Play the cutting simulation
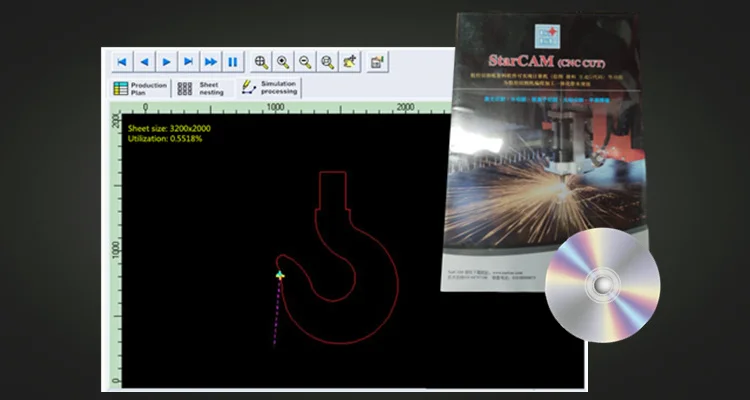Screen dimensions: 750x400 click(x=166, y=62)
